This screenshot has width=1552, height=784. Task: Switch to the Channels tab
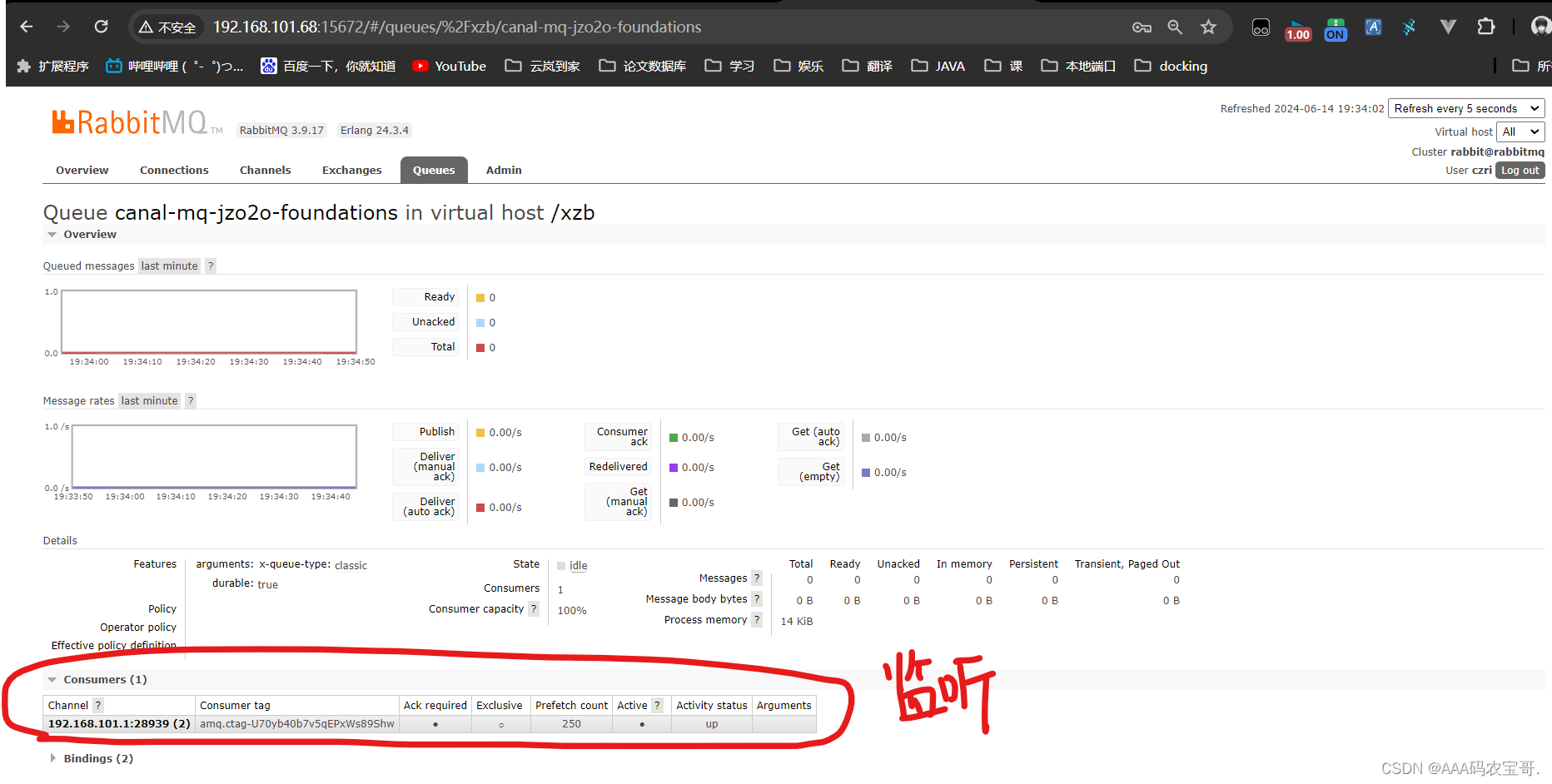click(265, 170)
